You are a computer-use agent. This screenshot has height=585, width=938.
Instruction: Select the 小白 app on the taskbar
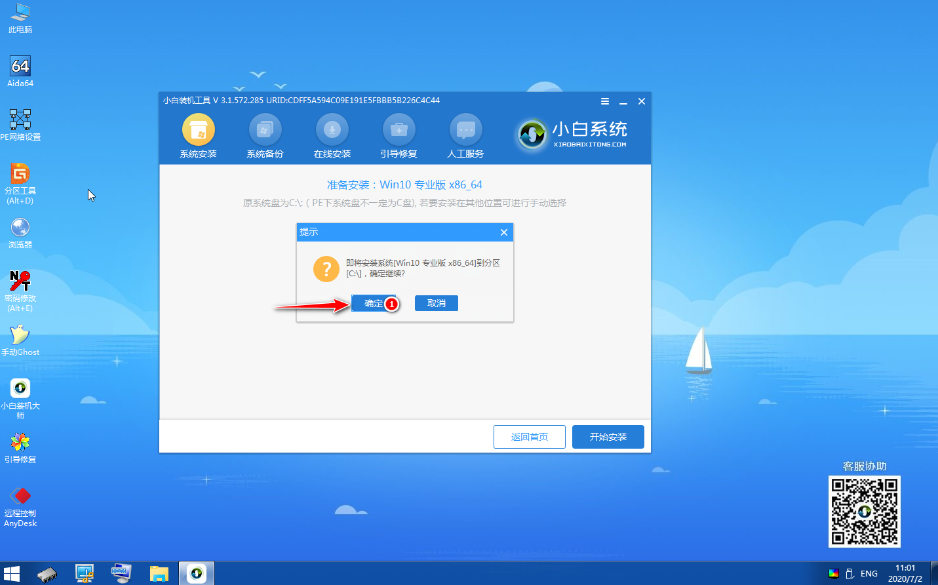[196, 574]
